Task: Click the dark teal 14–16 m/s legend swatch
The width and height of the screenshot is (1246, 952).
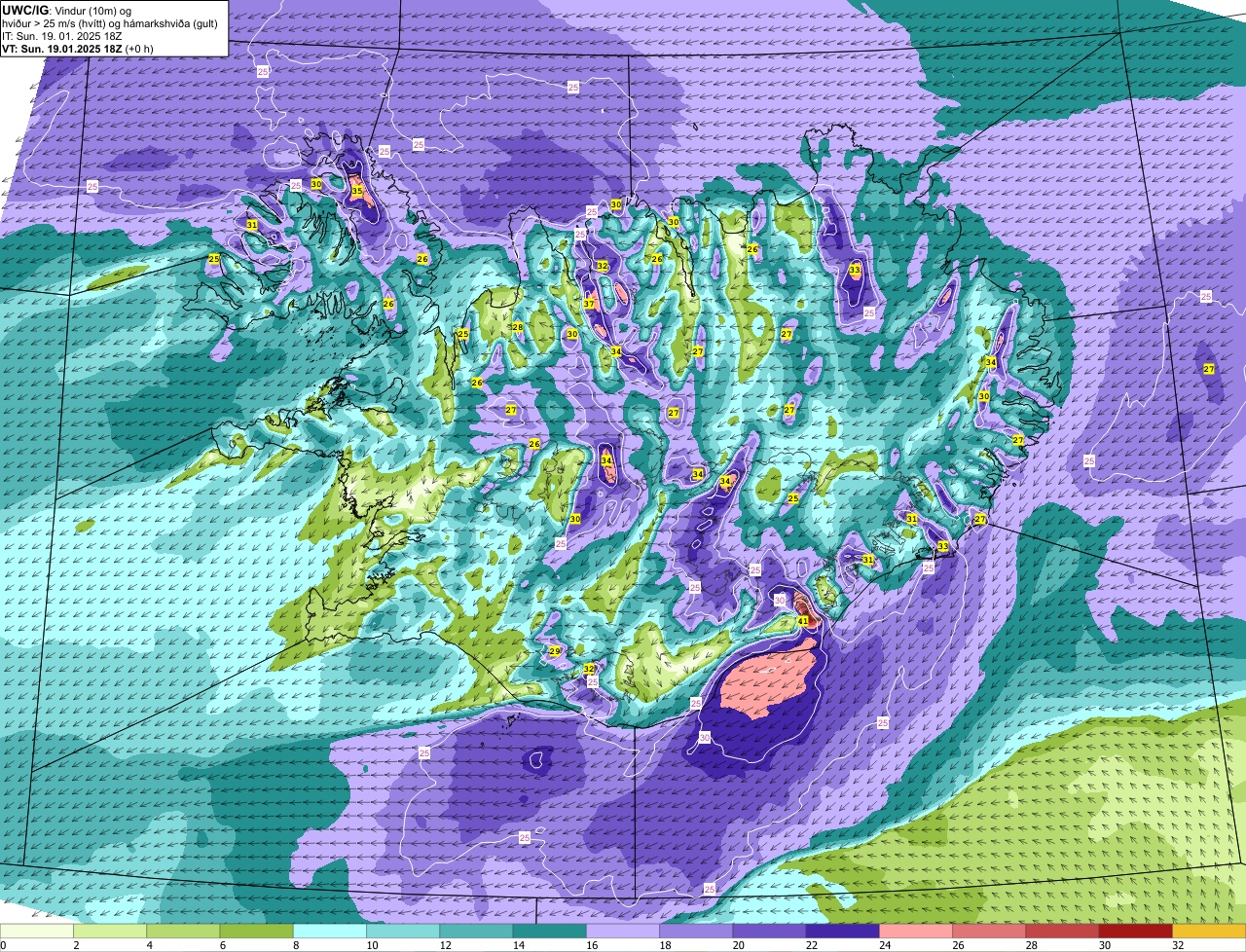Action: [549, 931]
